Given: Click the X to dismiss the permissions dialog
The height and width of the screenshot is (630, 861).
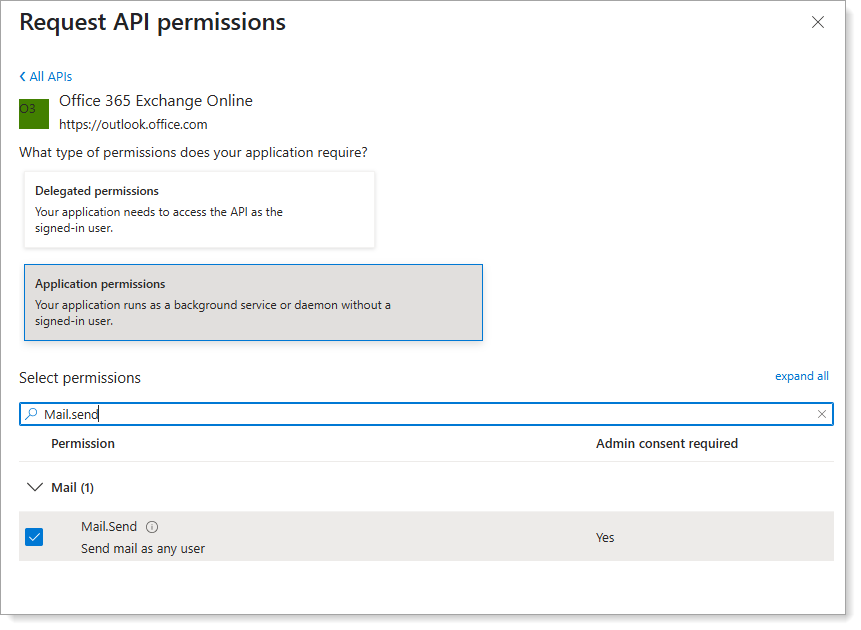Looking at the screenshot, I should pos(817,22).
